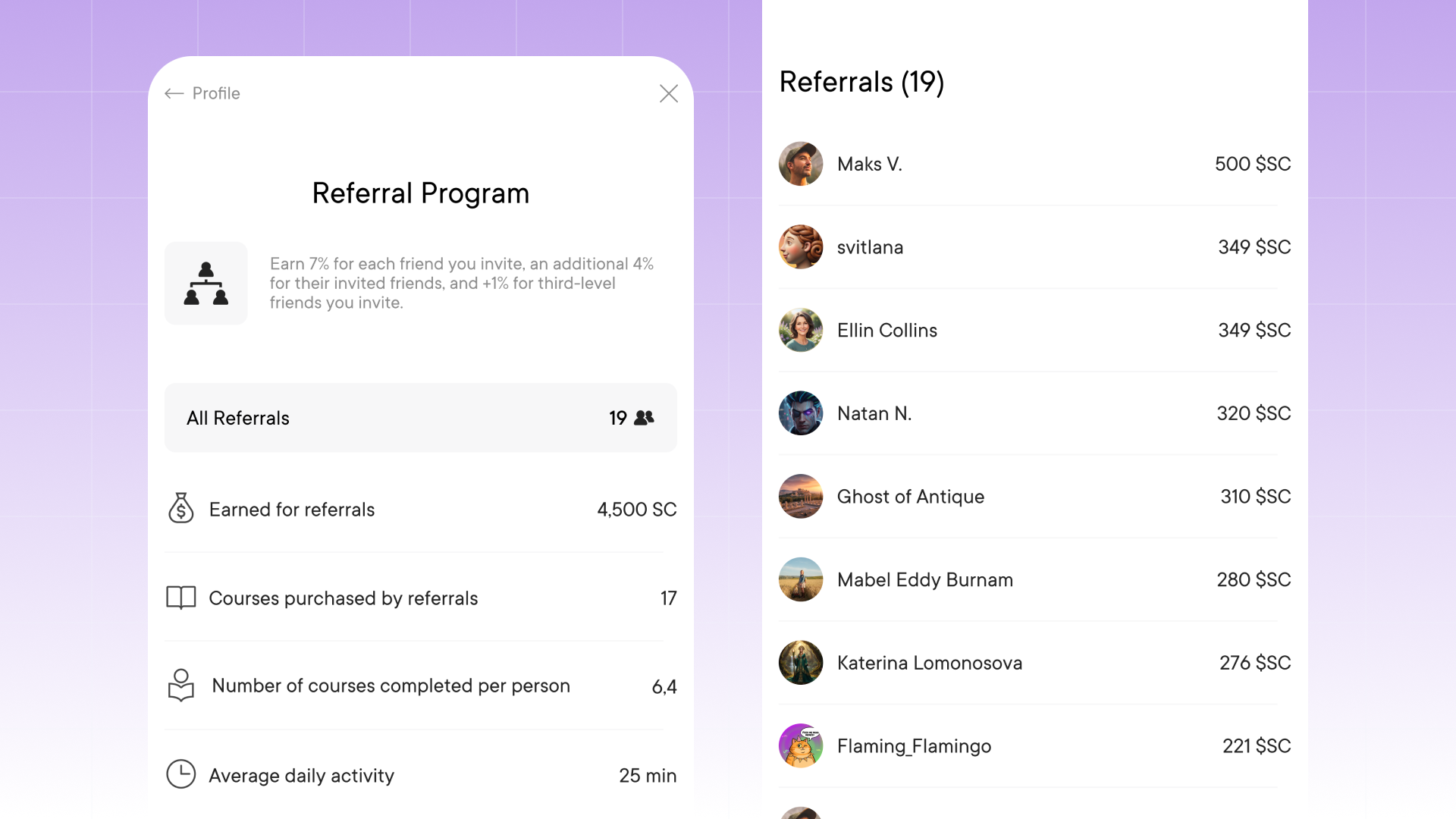This screenshot has height=819, width=1456.
Task: Click the clock icon for daily activity
Action: tap(180, 774)
